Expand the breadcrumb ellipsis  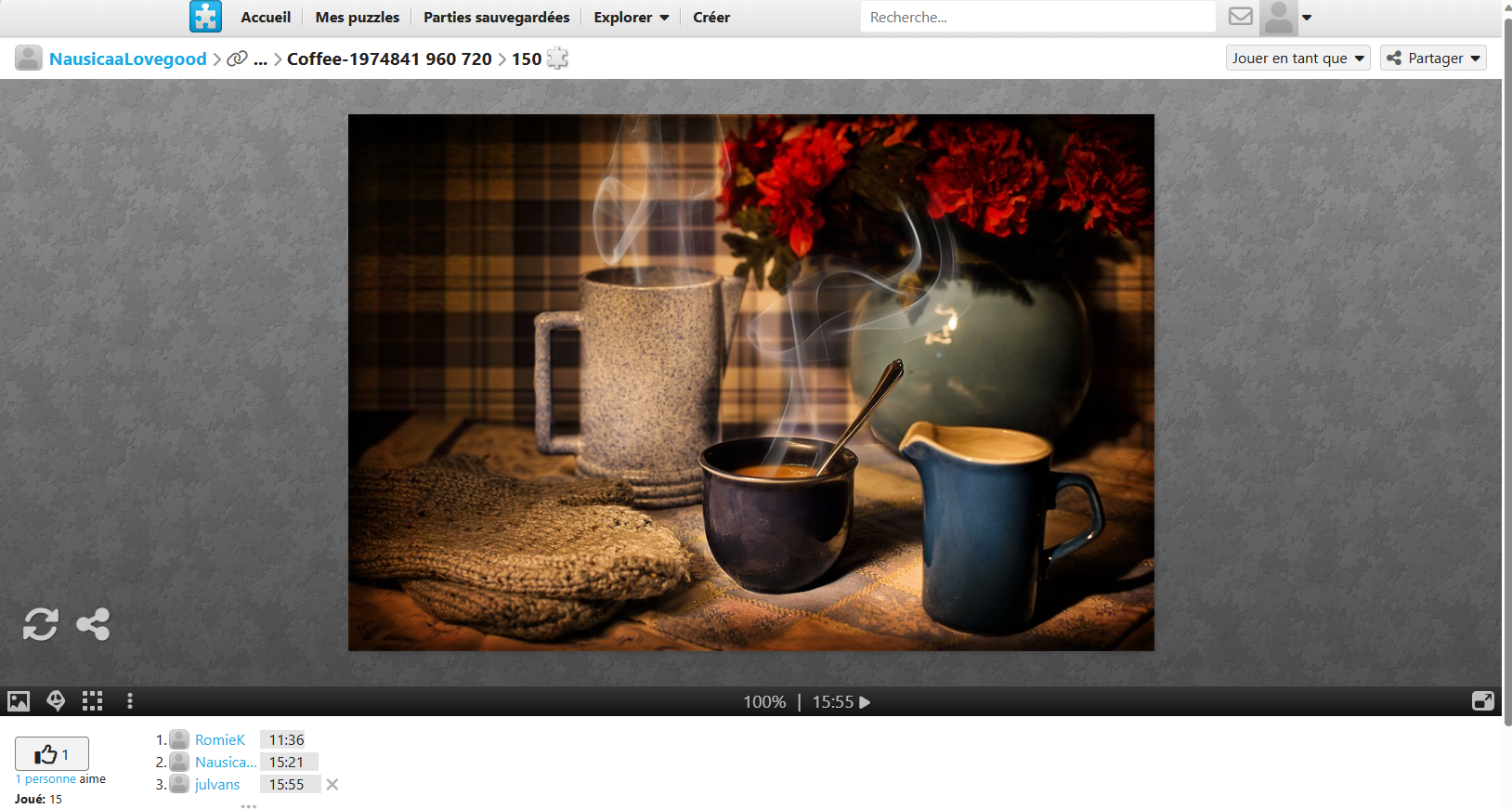pyautogui.click(x=260, y=59)
